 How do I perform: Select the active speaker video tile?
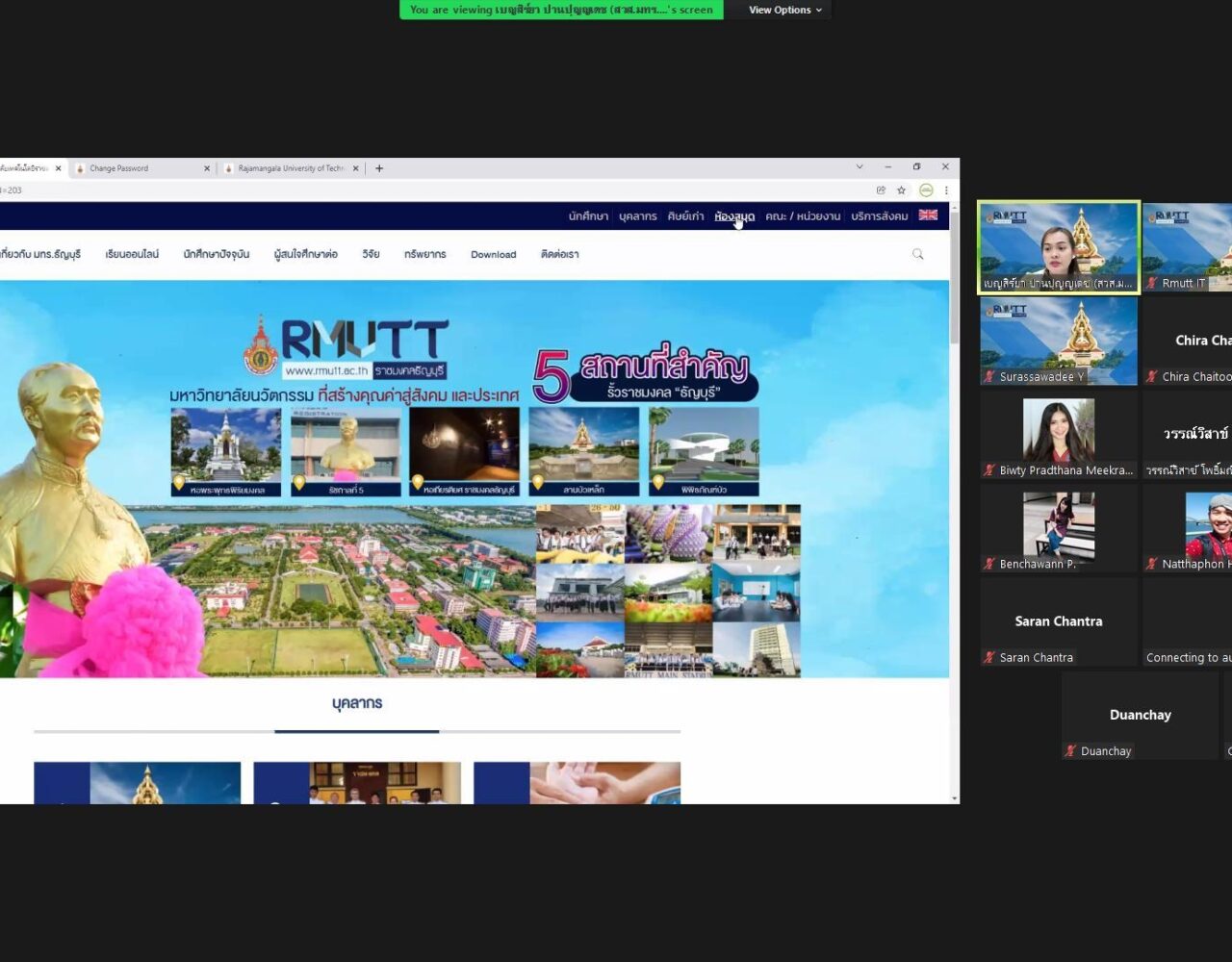[x=1059, y=247]
